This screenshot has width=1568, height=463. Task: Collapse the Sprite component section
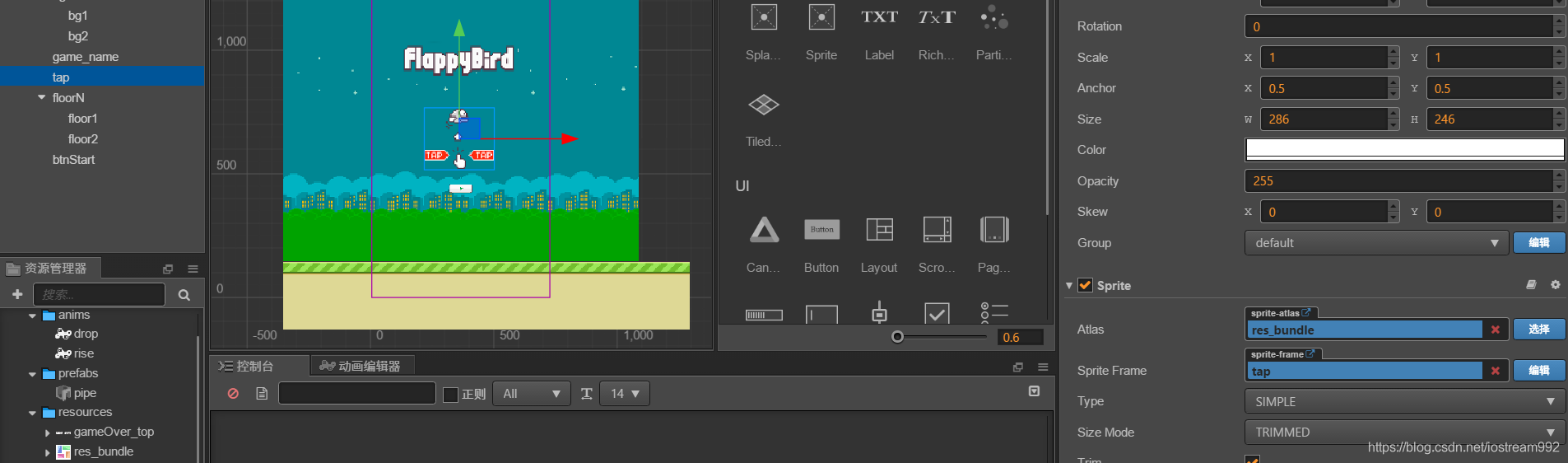click(1068, 286)
